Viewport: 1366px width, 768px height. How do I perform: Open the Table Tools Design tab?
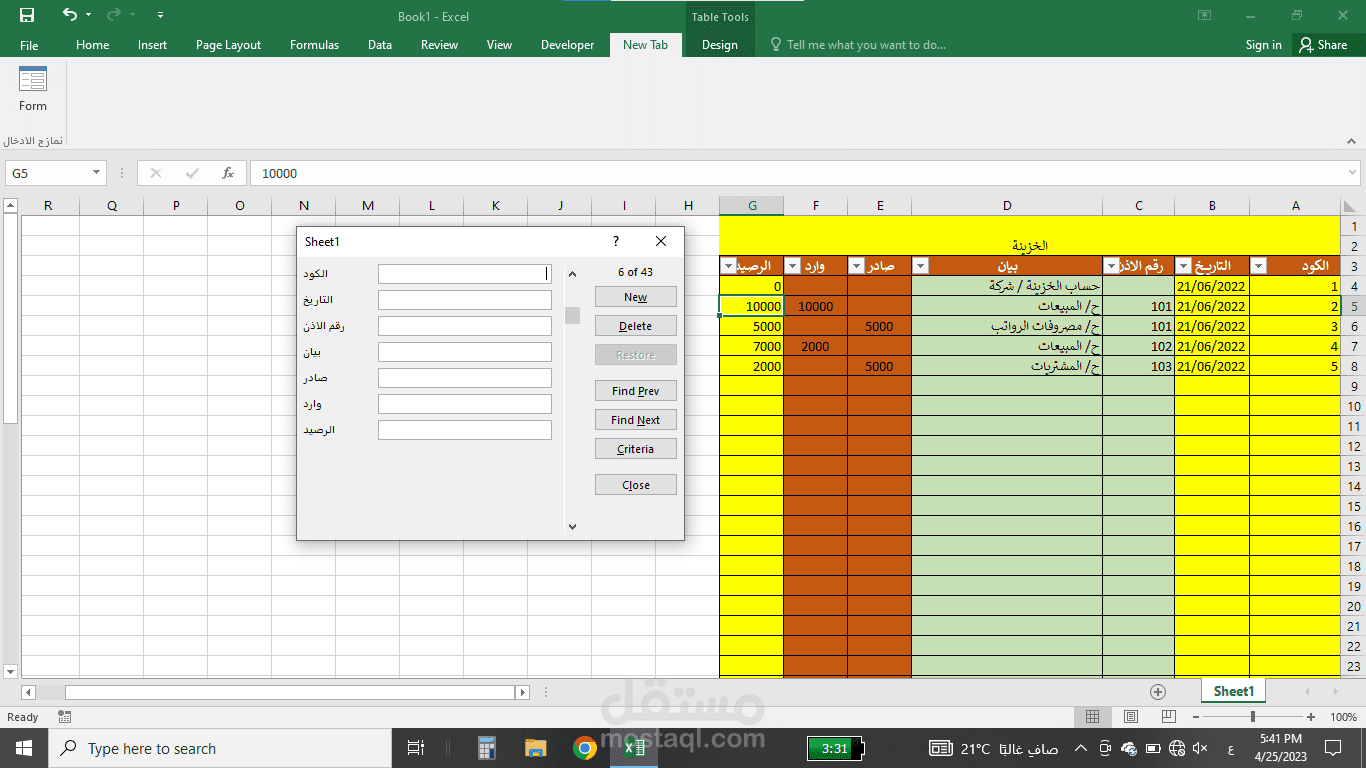[719, 45]
